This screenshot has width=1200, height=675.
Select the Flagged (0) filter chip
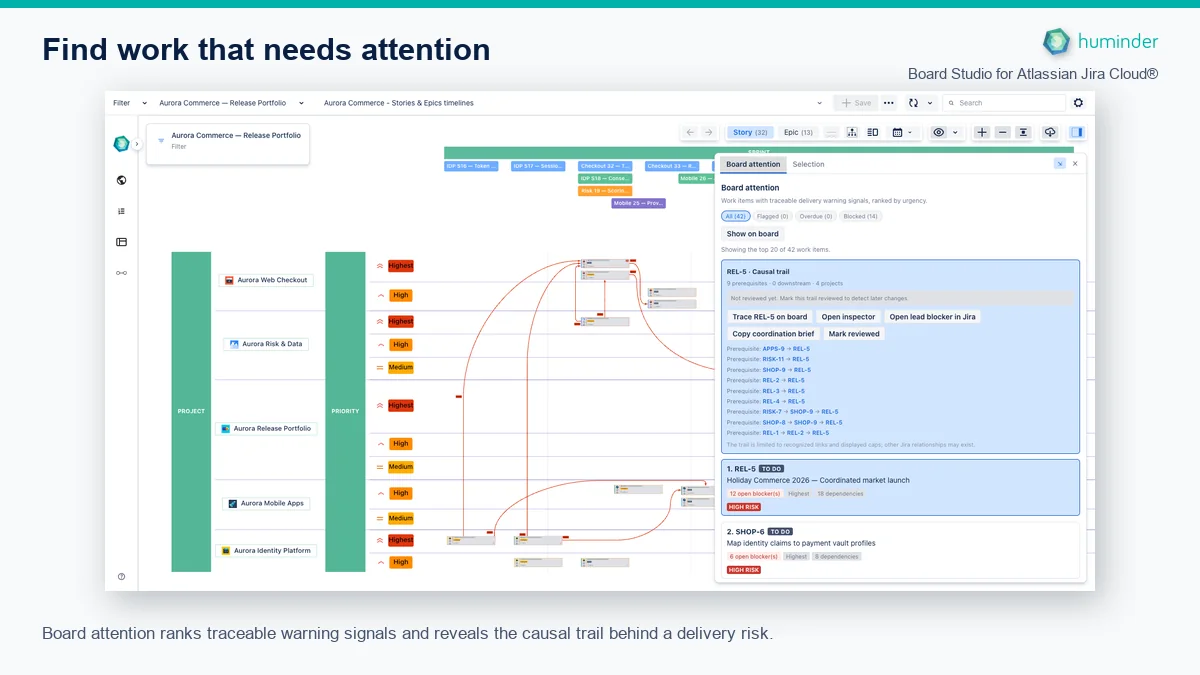coord(773,216)
